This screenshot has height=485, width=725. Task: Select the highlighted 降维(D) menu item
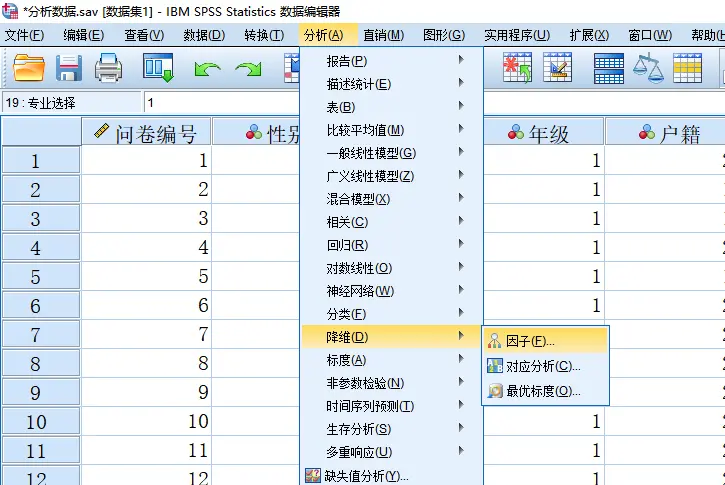point(391,337)
